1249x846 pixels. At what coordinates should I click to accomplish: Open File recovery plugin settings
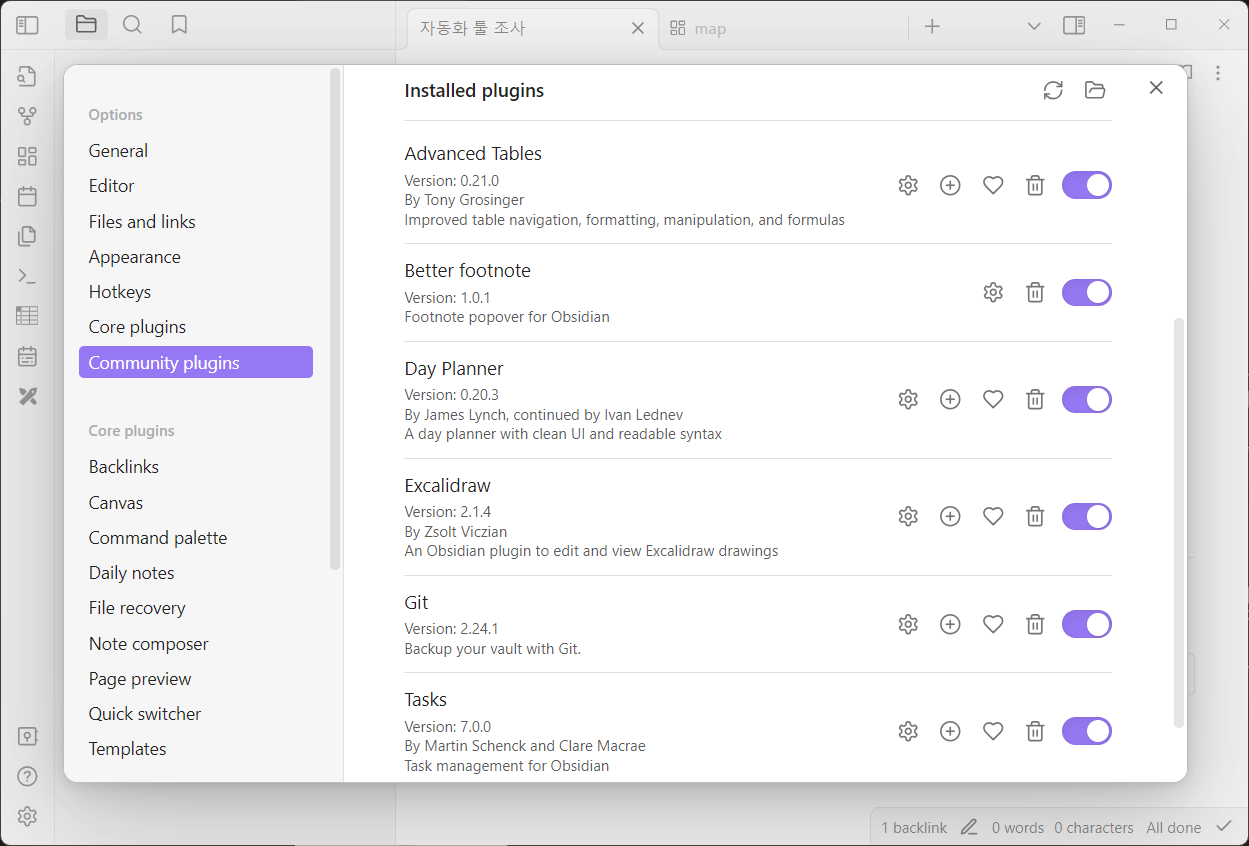pyautogui.click(x=196, y=608)
